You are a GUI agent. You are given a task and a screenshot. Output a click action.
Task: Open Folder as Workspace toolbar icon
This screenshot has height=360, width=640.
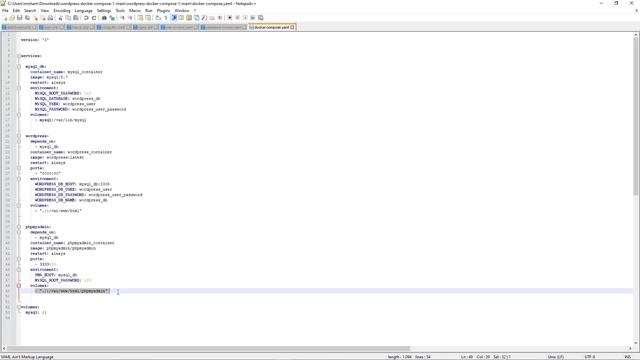[212, 18]
